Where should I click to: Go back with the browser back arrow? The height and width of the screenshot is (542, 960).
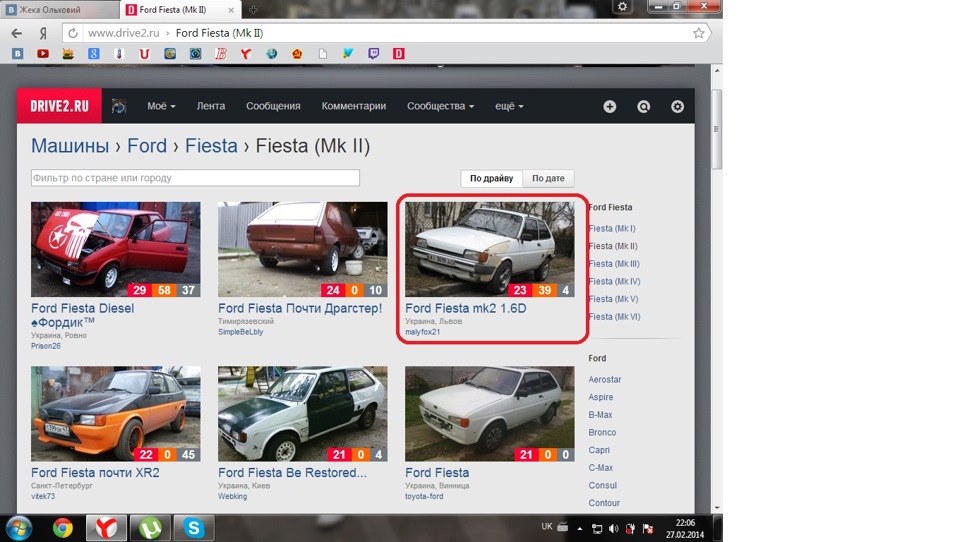(x=17, y=33)
